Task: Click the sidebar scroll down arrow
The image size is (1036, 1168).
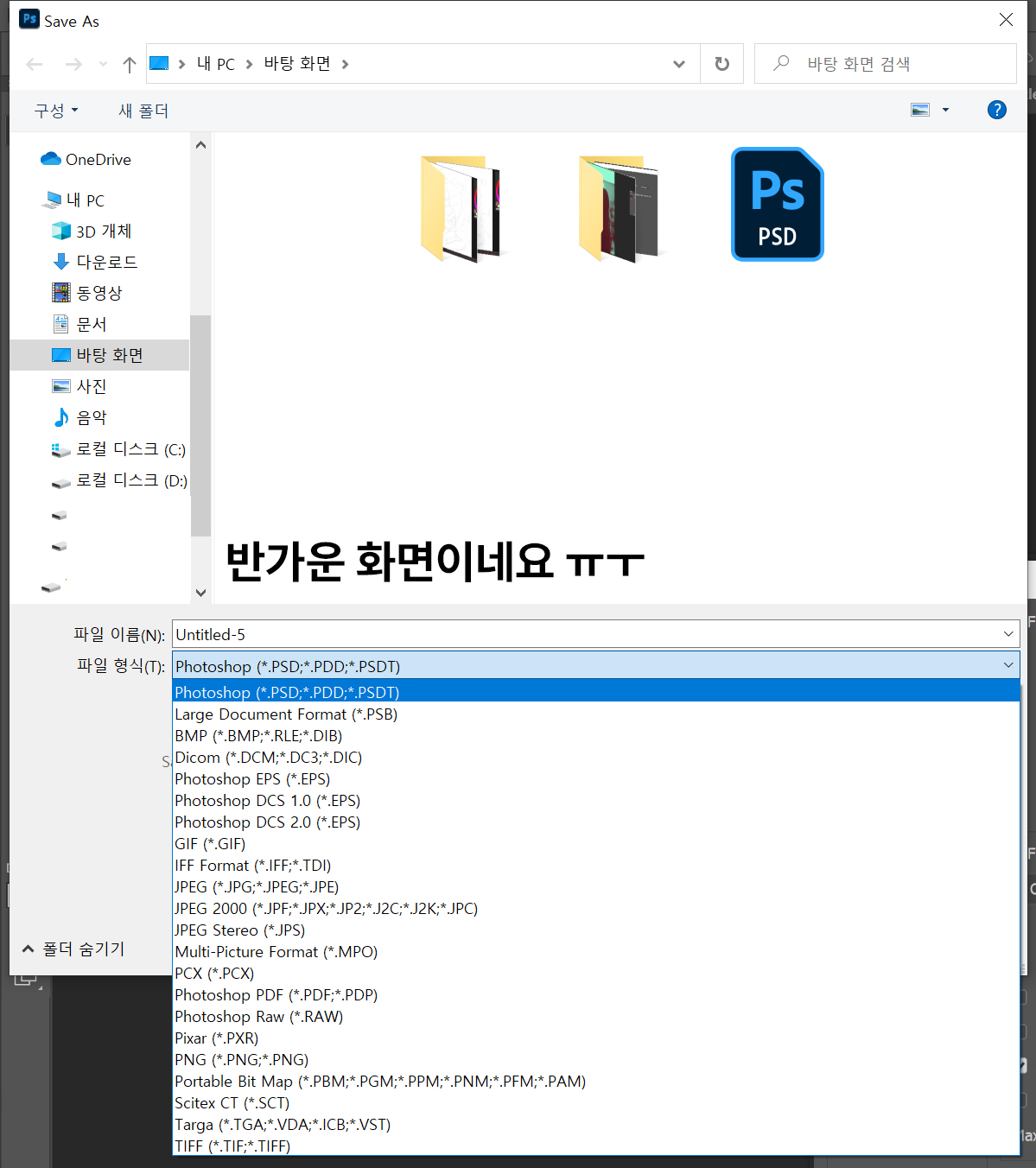Action: coord(200,593)
